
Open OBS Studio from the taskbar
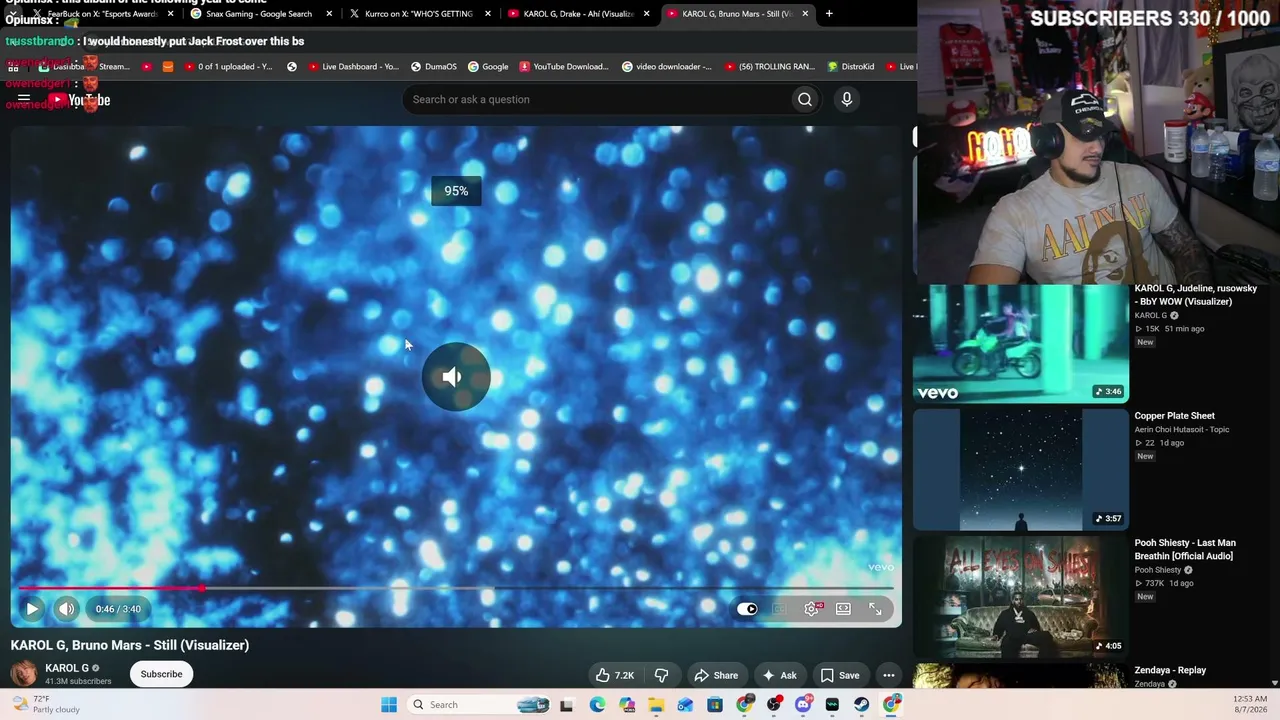tap(773, 705)
